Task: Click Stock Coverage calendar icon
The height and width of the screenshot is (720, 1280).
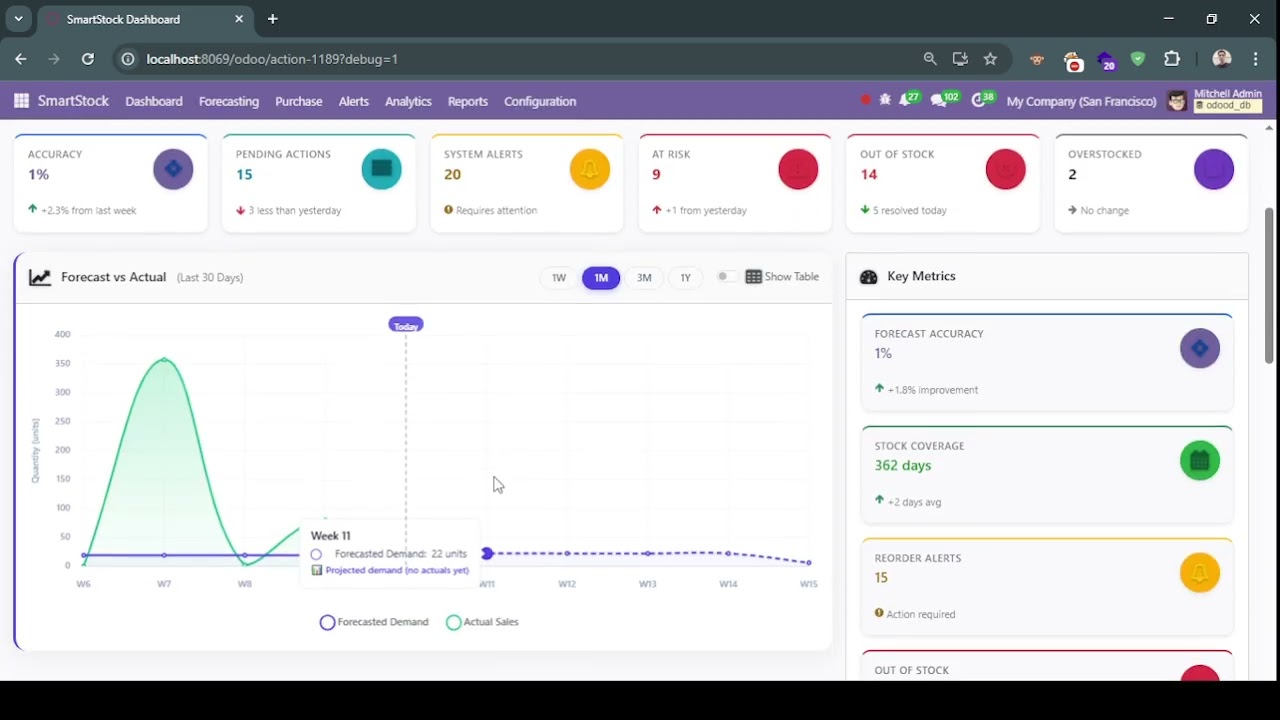Action: click(x=1200, y=461)
